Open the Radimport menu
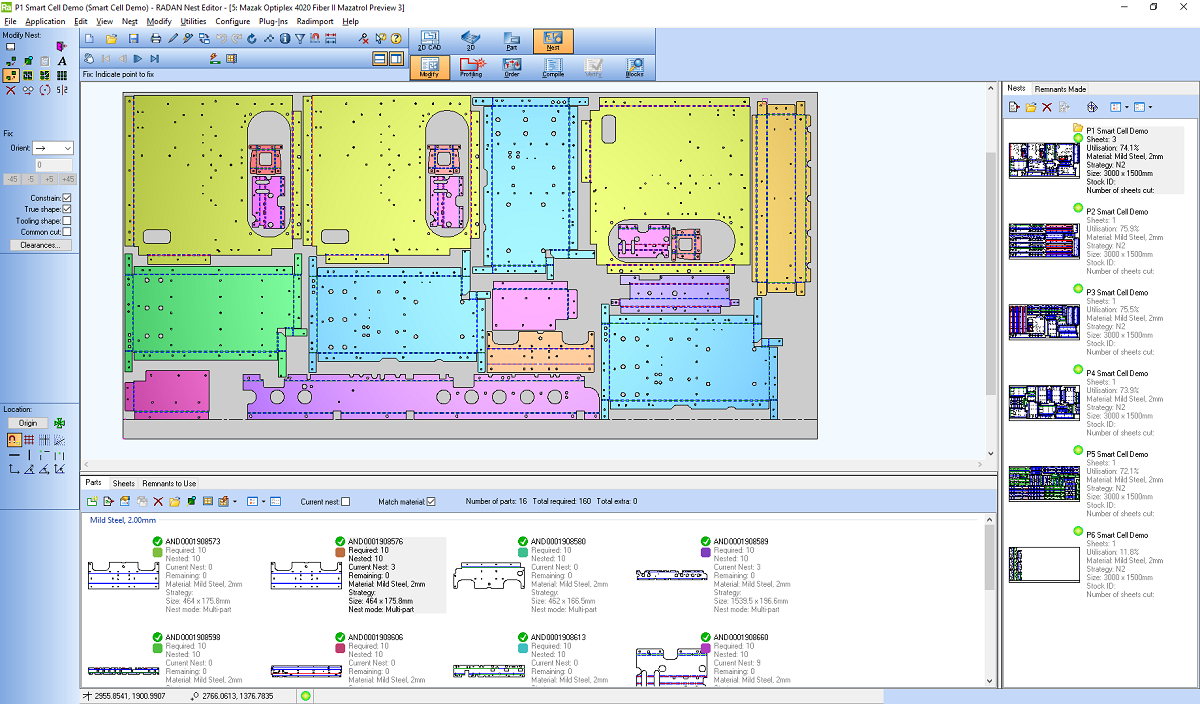This screenshot has height=704, width=1200. [315, 21]
